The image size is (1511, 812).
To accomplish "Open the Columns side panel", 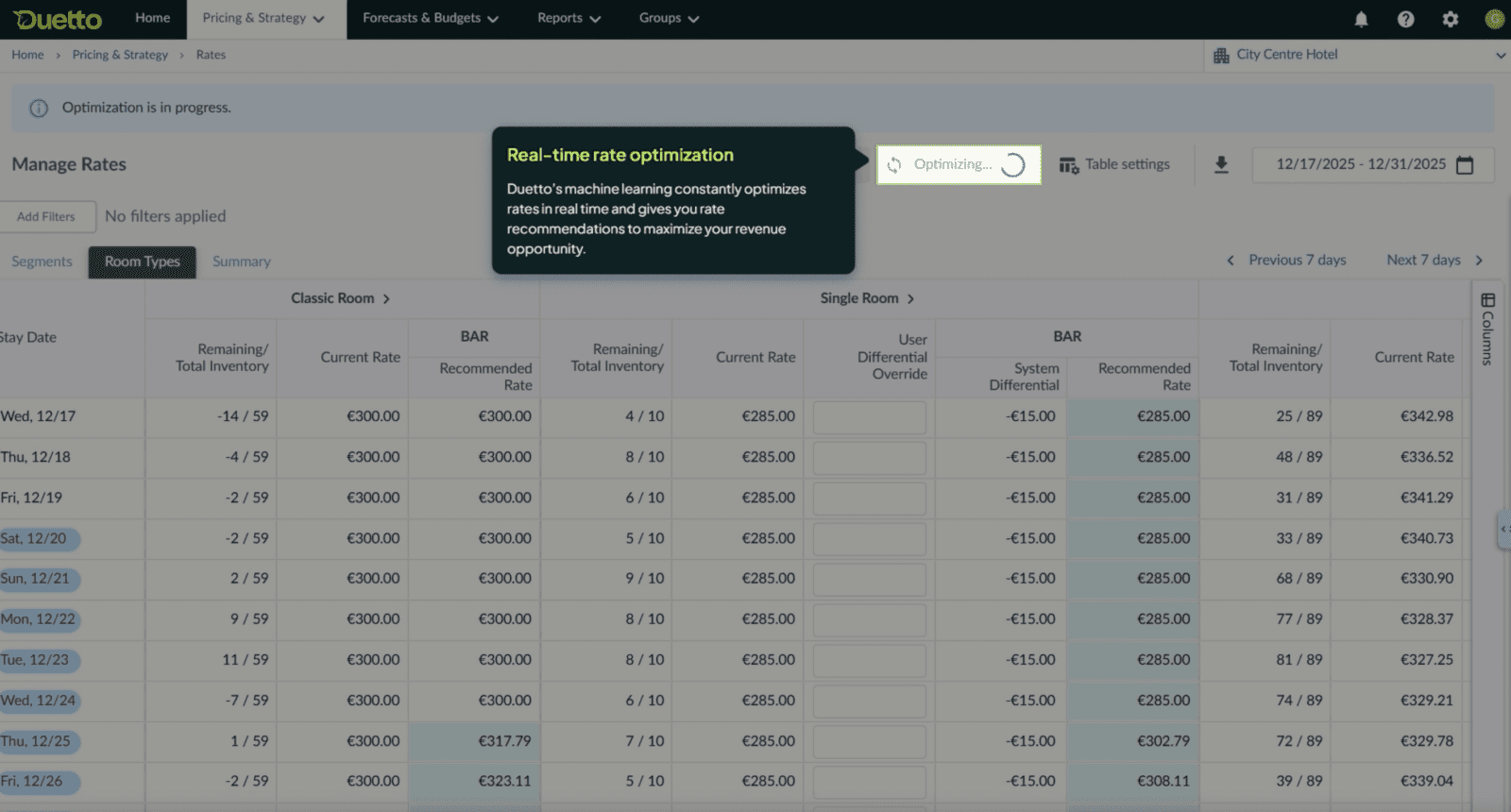I will pos(1487,328).
